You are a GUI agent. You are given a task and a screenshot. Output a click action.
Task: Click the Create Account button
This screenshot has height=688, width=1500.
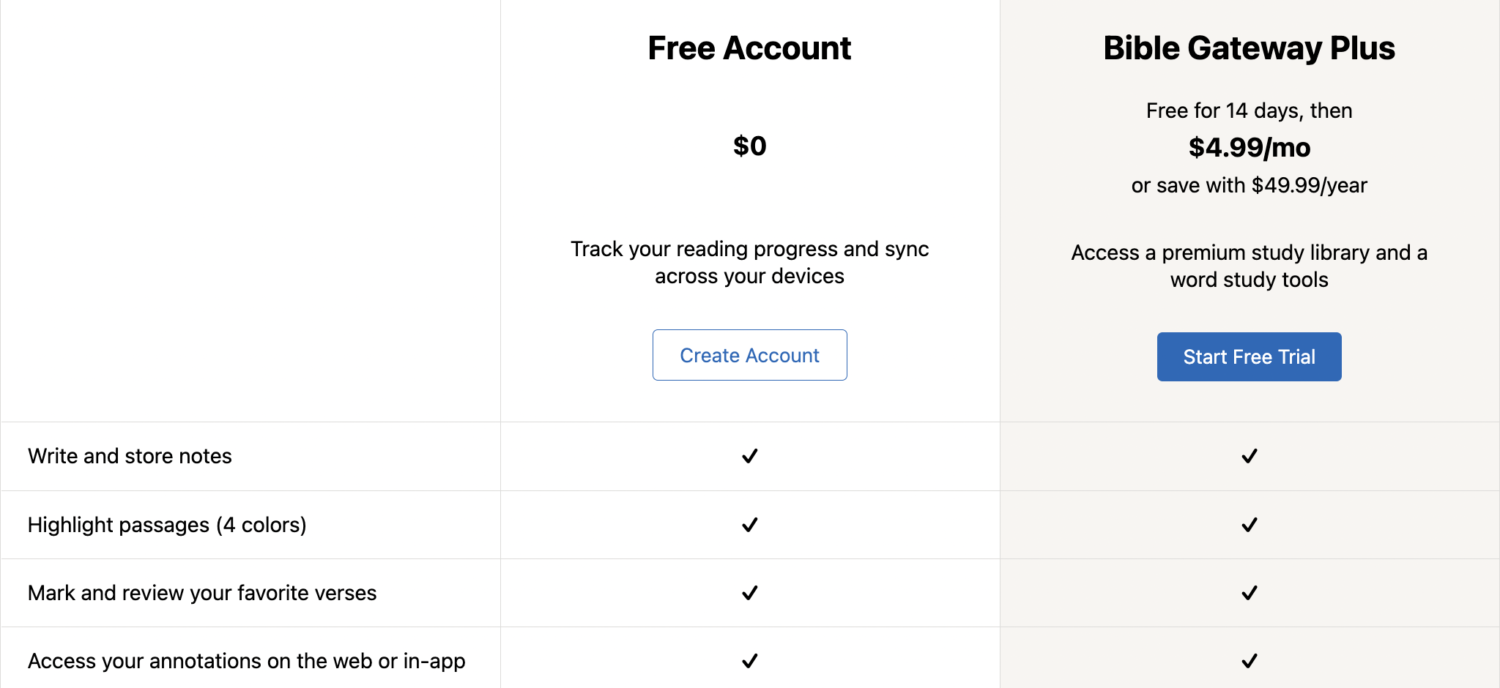[x=749, y=355]
